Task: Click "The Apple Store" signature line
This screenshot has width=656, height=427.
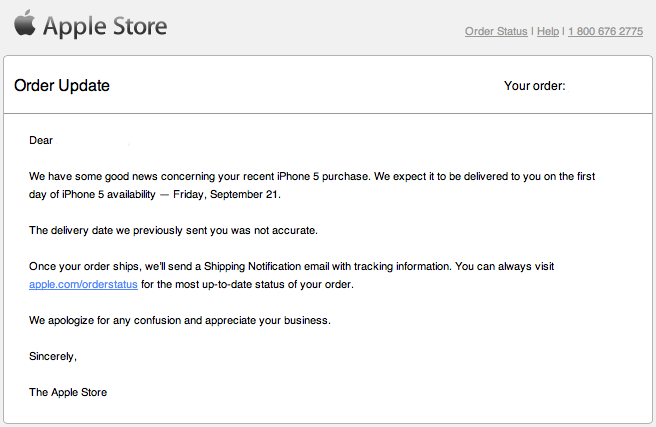Action: (x=68, y=392)
